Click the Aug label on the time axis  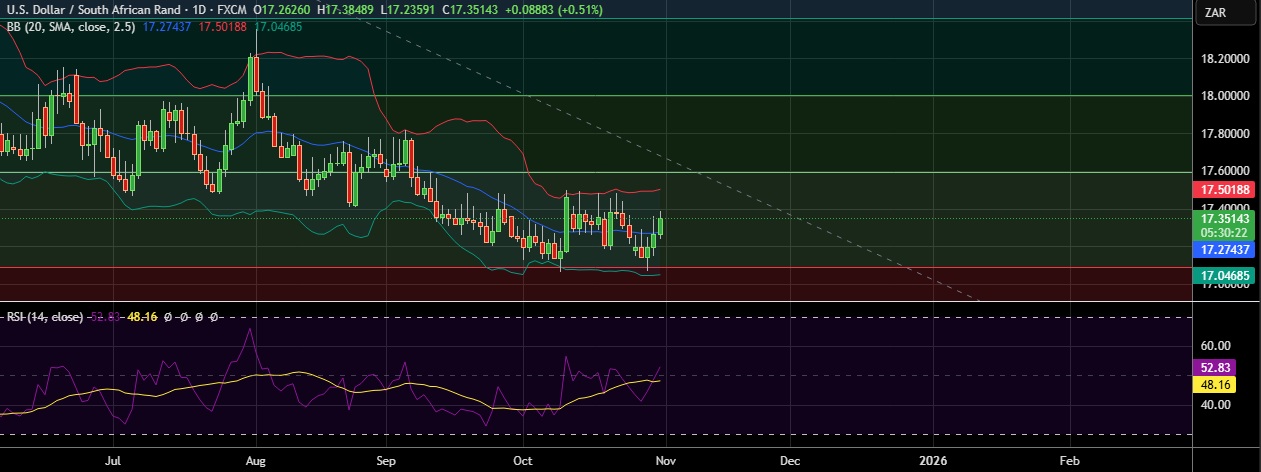pos(255,462)
